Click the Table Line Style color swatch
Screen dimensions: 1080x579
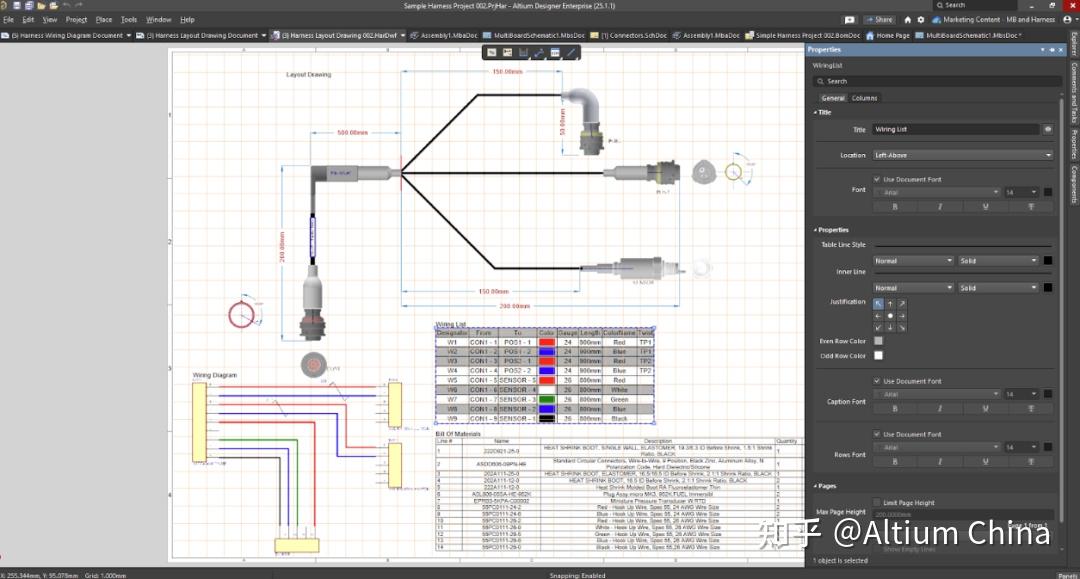click(1048, 261)
